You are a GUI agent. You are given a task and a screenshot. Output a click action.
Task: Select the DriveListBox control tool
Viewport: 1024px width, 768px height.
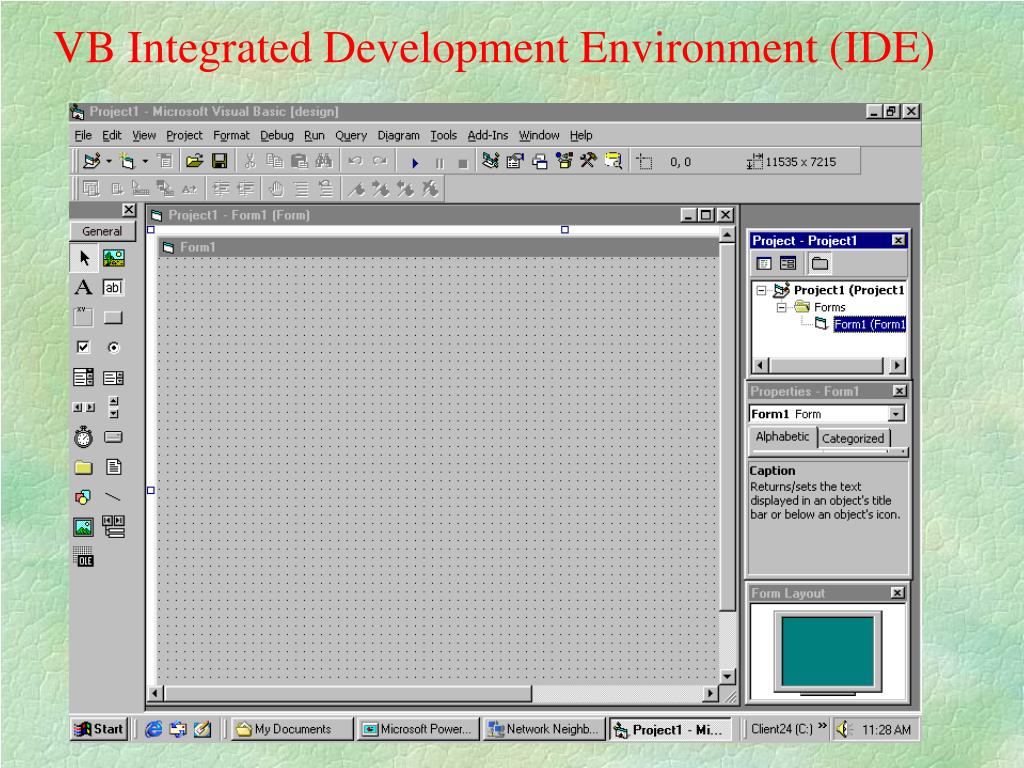coord(114,437)
